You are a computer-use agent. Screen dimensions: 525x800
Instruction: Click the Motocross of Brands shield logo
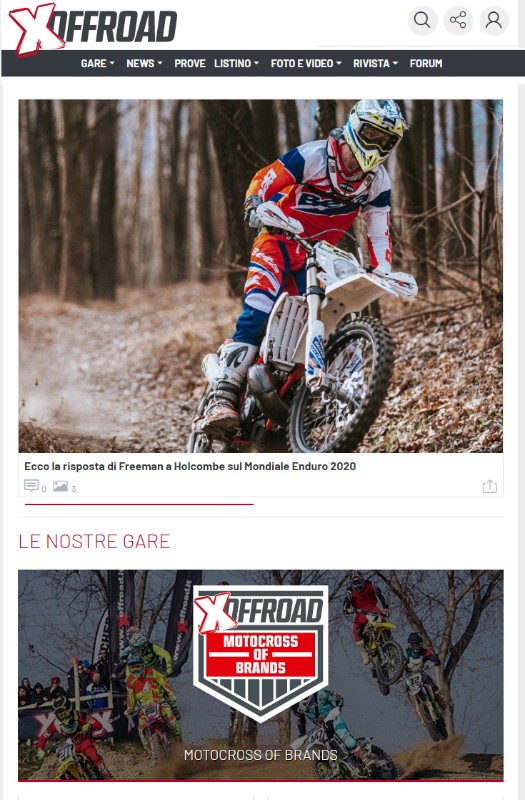point(261,652)
